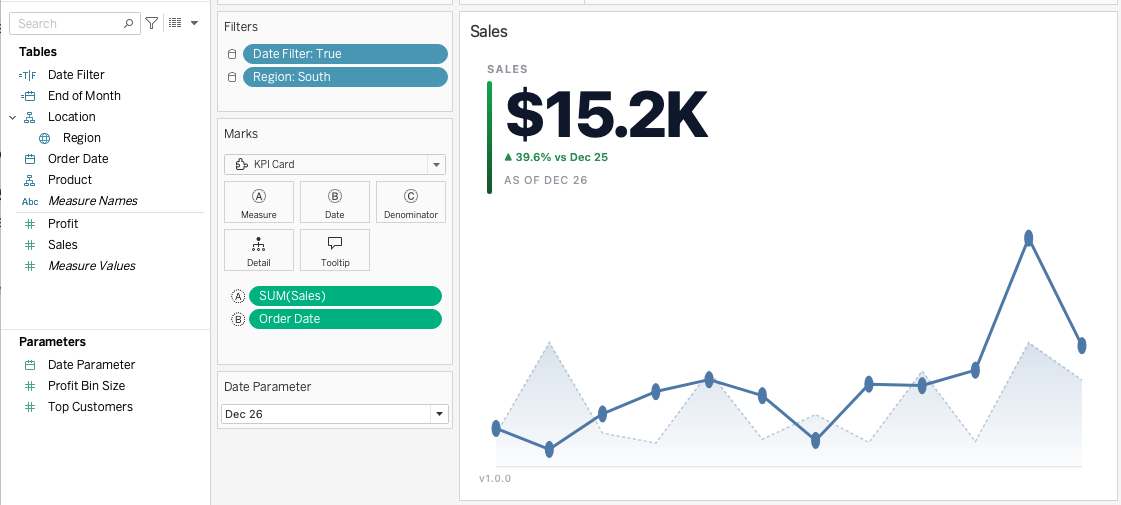The width and height of the screenshot is (1121, 505).
Task: Click the search magnifier icon
Action: click(x=128, y=24)
